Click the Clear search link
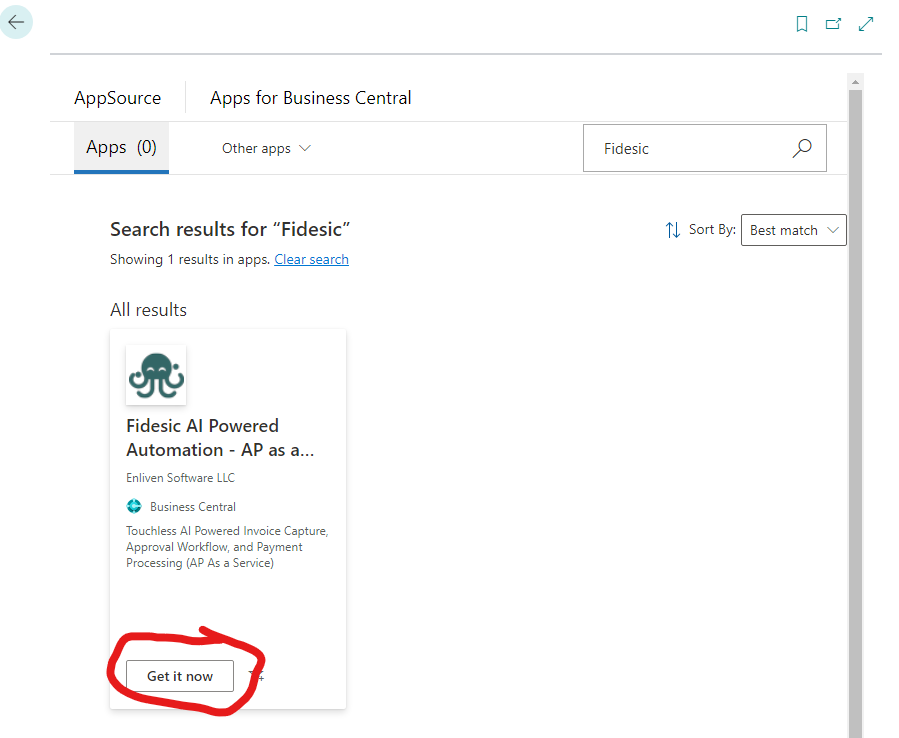Image resolution: width=899 pixels, height=738 pixels. pyautogui.click(x=311, y=259)
